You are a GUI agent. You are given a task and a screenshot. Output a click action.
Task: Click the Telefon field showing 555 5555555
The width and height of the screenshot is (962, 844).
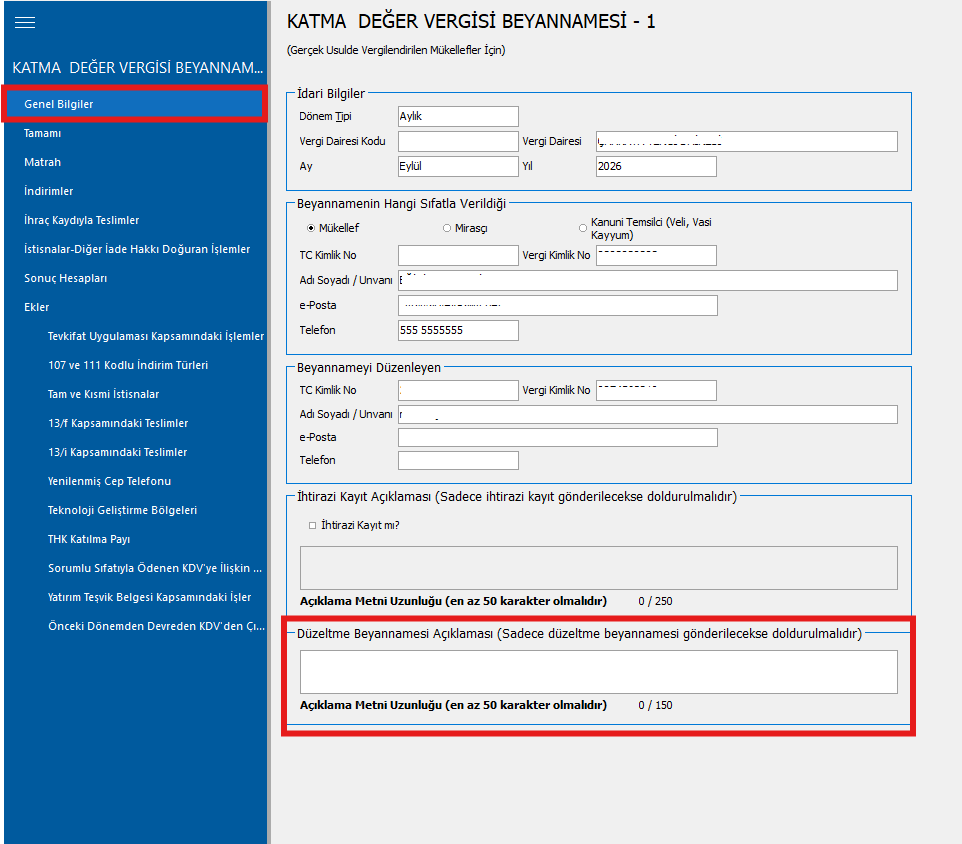point(458,330)
